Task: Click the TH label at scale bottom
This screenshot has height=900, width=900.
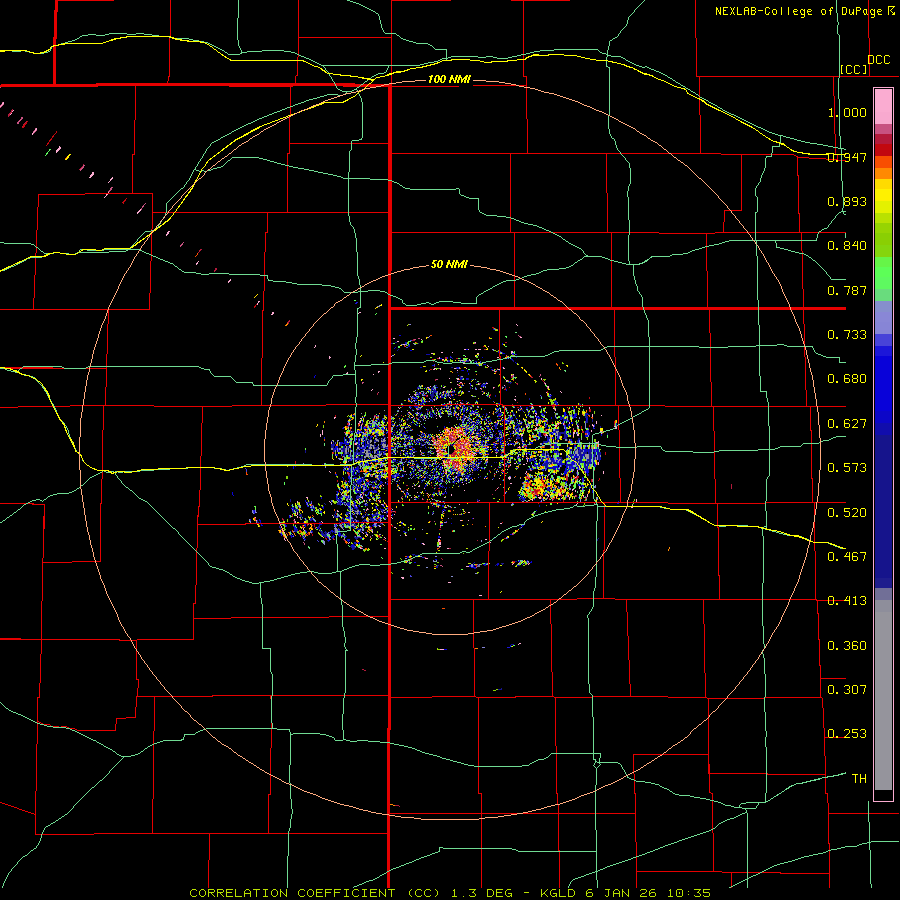Action: point(859,779)
